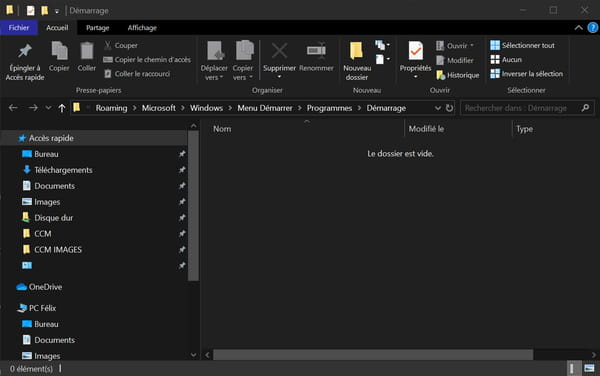Click Roaming in the address path

pos(111,108)
